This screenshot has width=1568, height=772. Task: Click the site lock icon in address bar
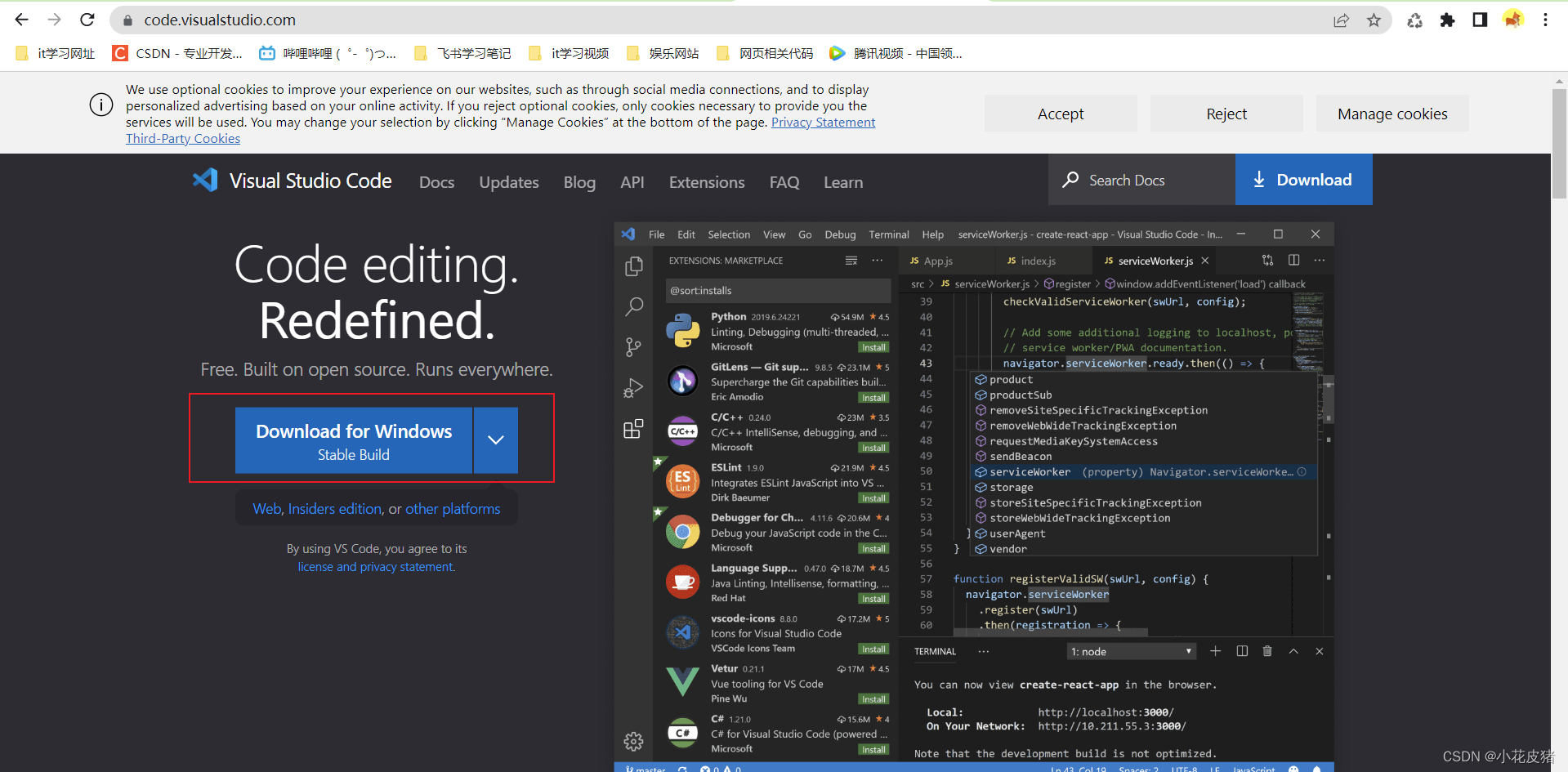click(127, 20)
